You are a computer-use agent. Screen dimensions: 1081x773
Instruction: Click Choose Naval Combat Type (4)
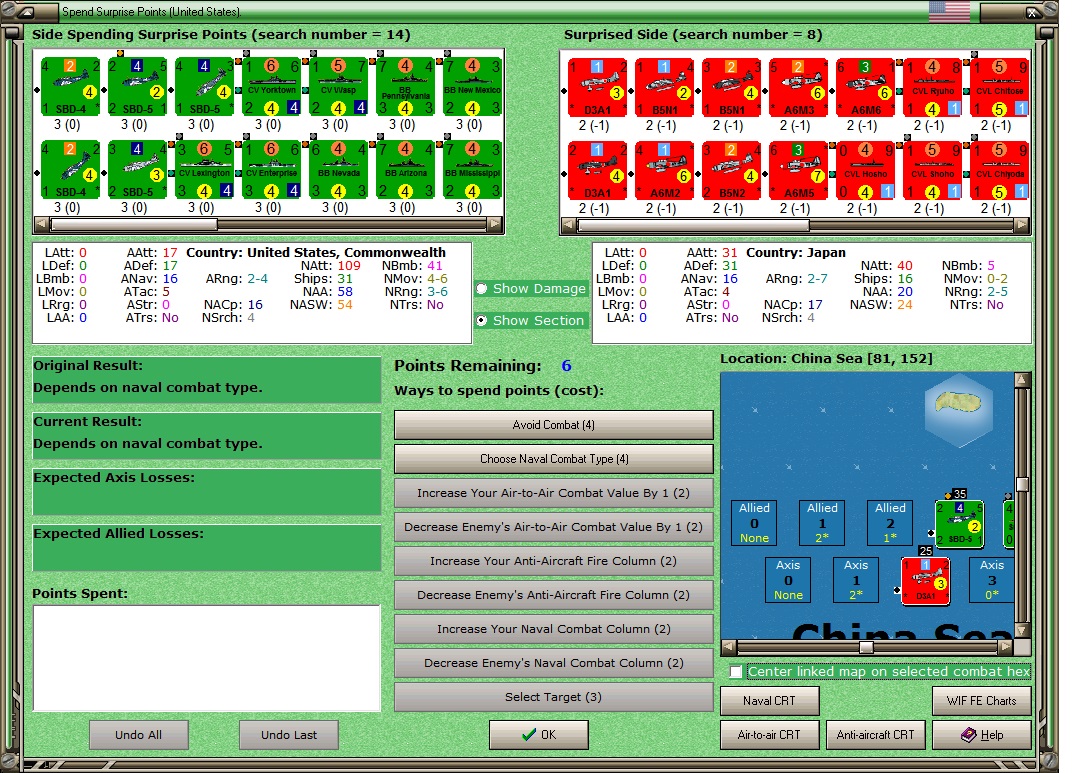click(554, 459)
